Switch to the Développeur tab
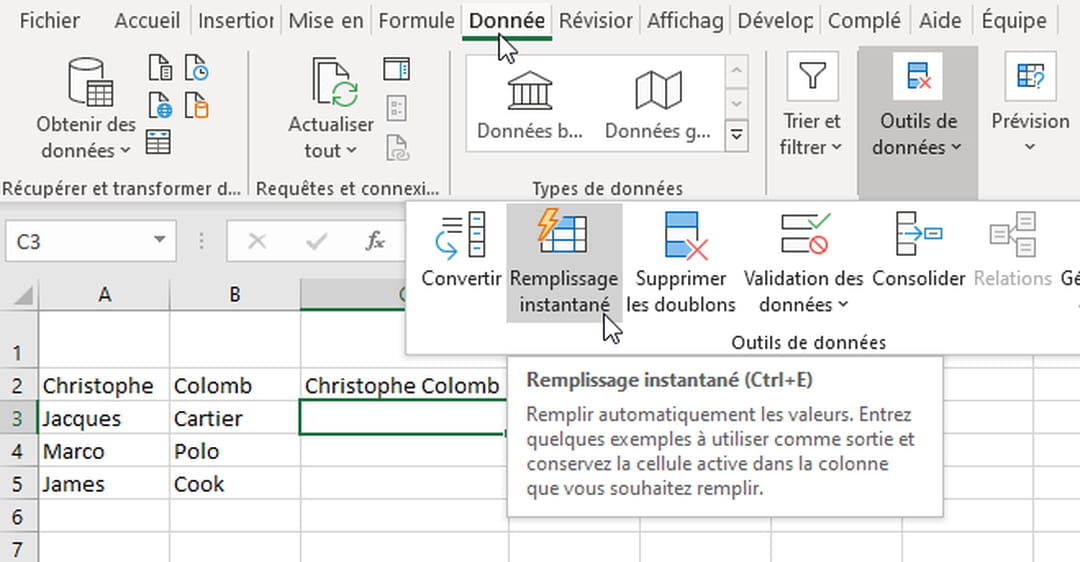Image resolution: width=1080 pixels, height=562 pixels. [776, 21]
